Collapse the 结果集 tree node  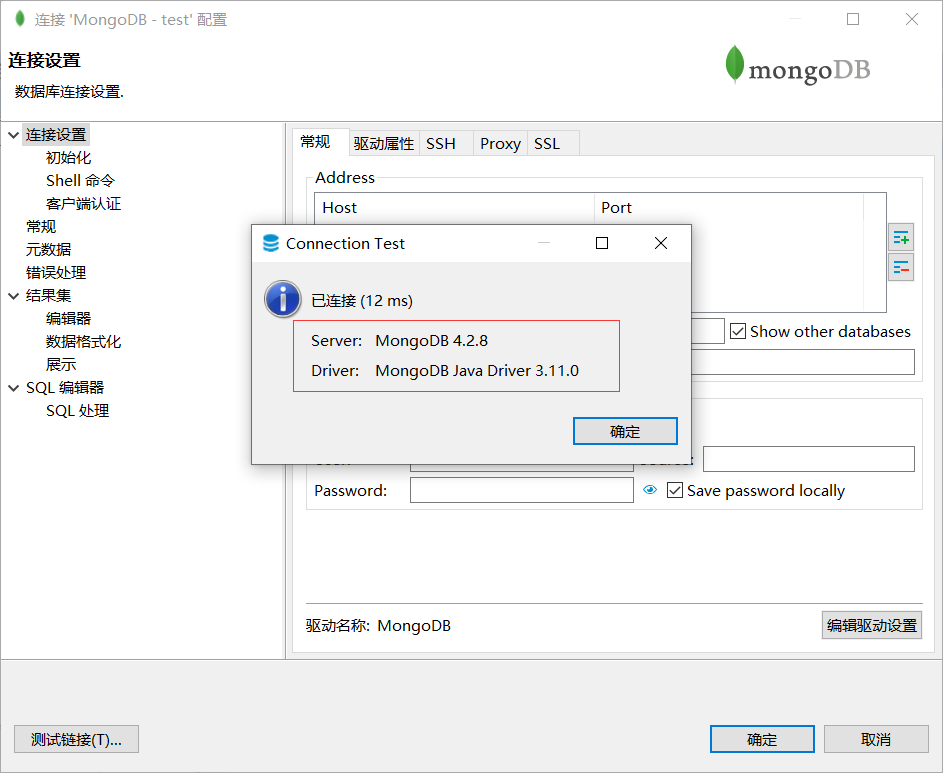(13, 295)
